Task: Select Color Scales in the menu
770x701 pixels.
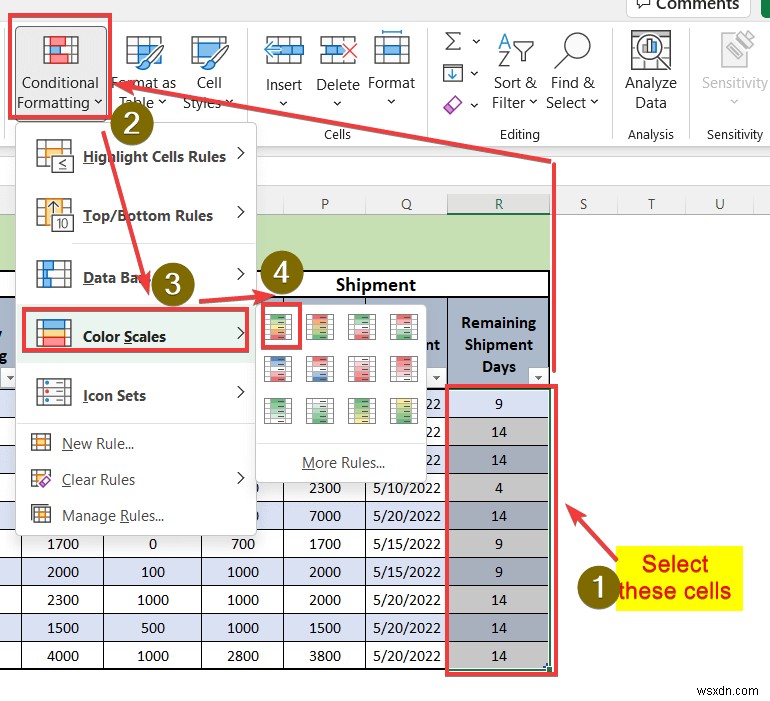Action: tap(136, 336)
